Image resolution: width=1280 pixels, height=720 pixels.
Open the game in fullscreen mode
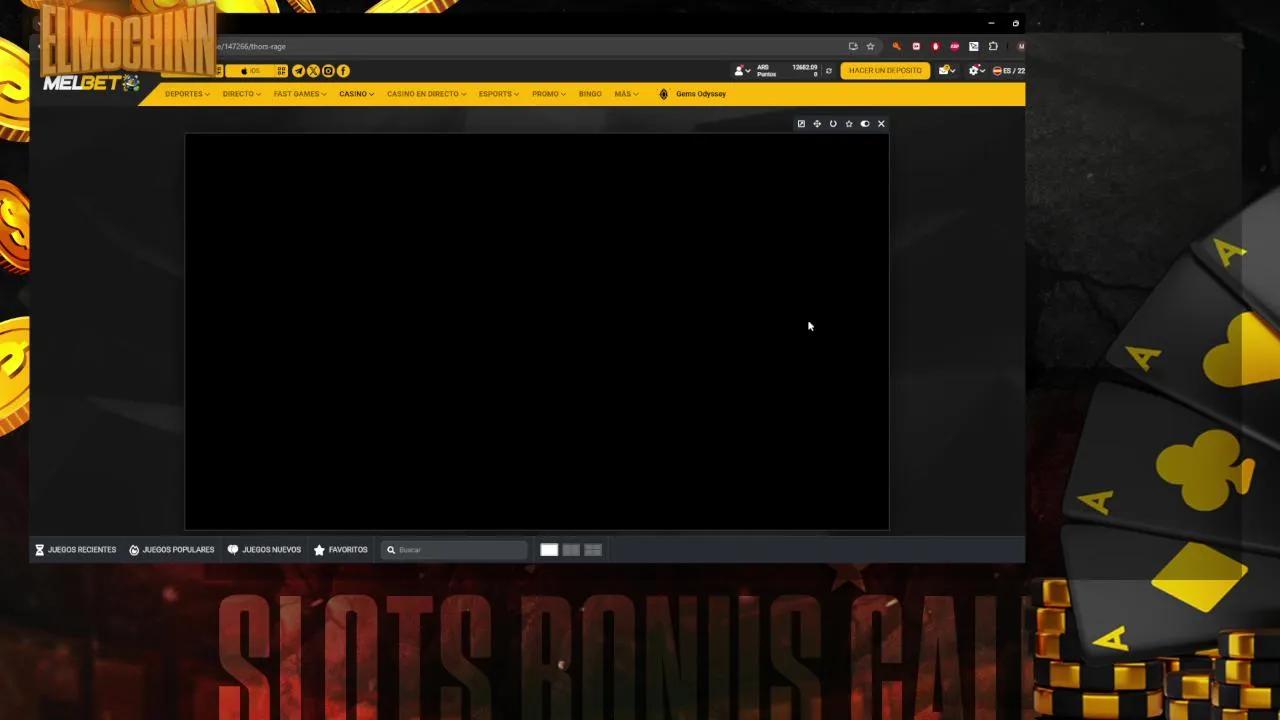coord(801,123)
